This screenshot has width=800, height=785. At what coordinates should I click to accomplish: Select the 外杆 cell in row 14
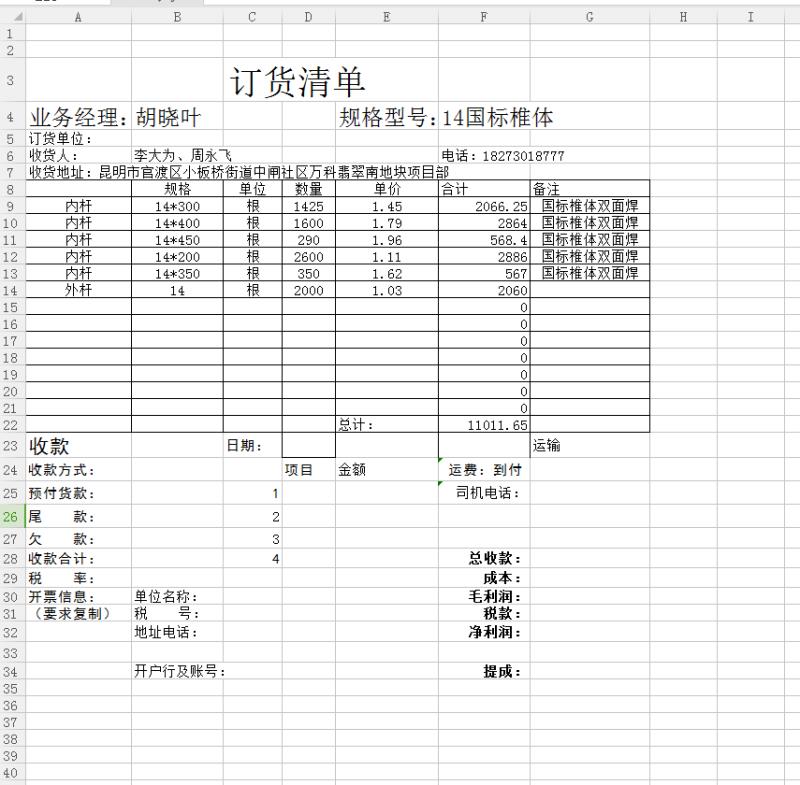(x=78, y=290)
